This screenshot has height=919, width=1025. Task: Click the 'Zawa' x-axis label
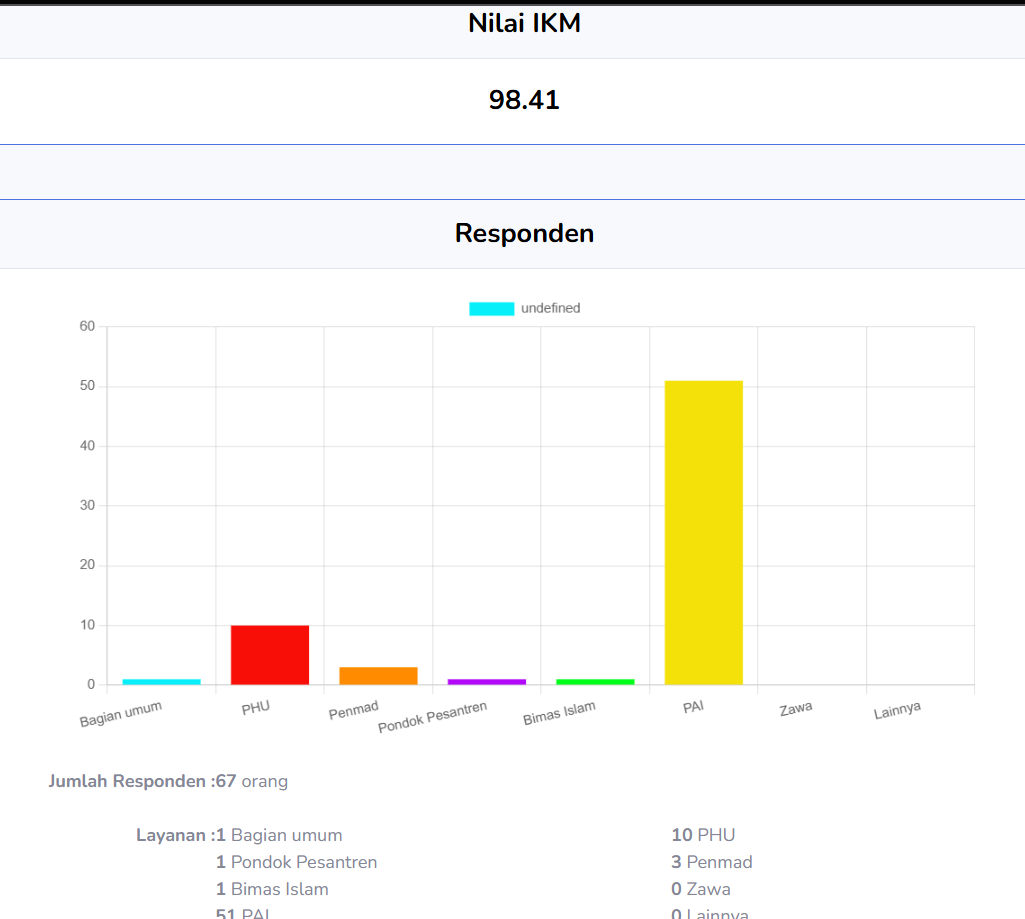[x=796, y=708]
